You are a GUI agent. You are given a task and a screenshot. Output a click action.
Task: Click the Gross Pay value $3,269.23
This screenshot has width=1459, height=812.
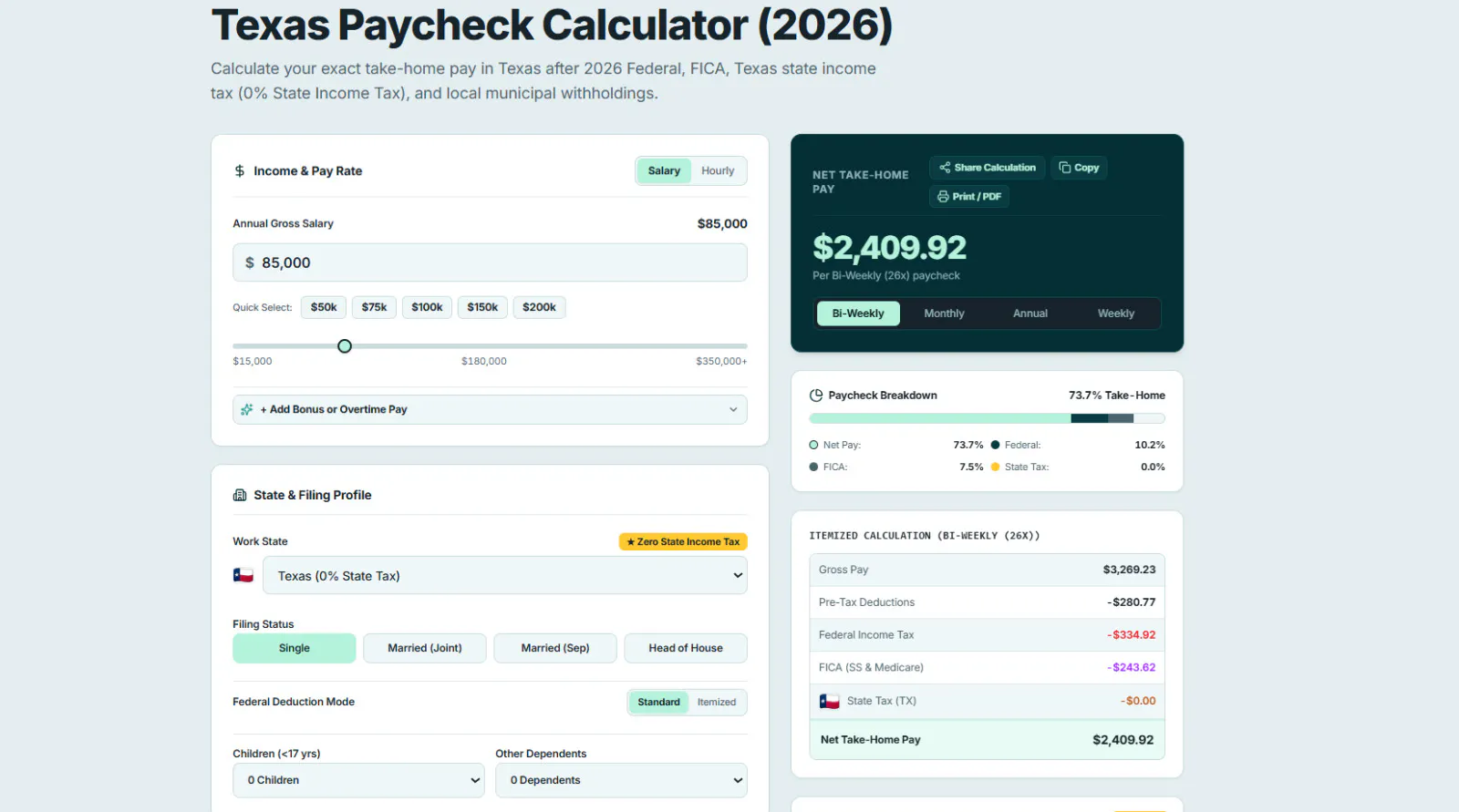point(1129,570)
